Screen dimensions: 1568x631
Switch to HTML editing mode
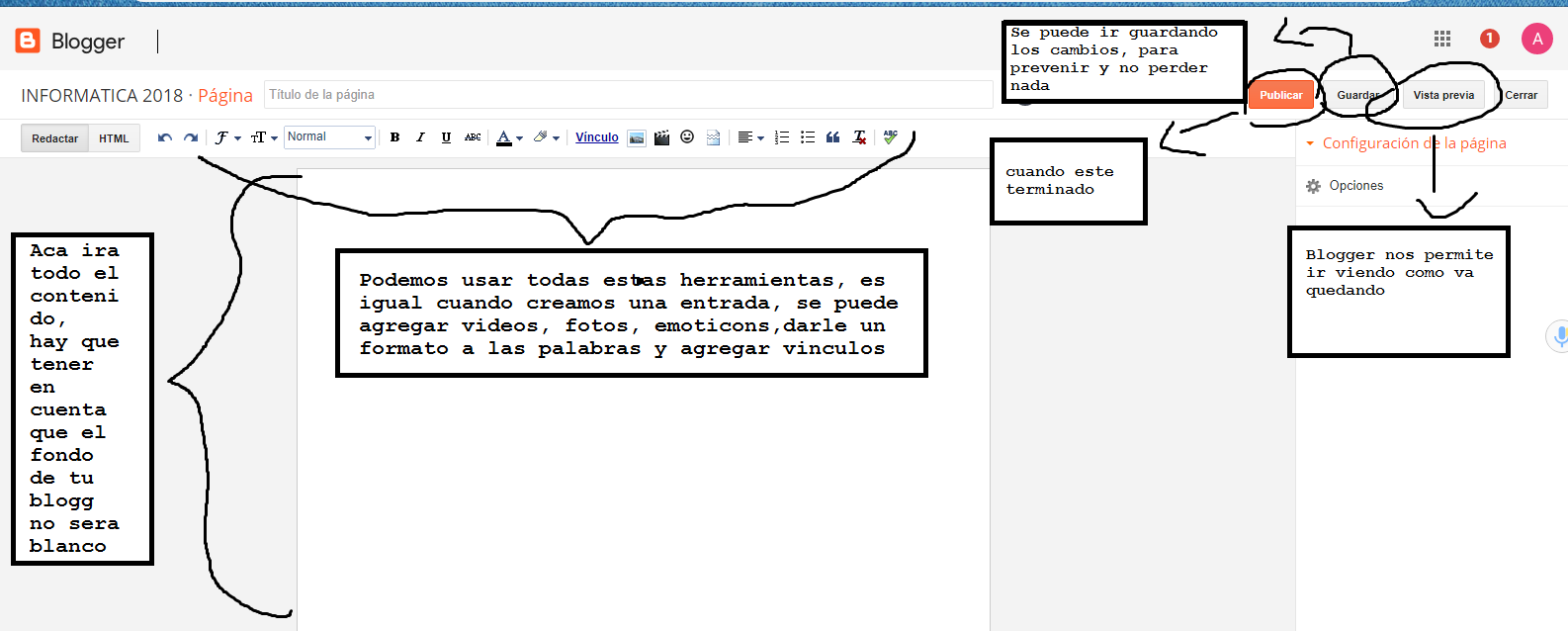[x=114, y=138]
